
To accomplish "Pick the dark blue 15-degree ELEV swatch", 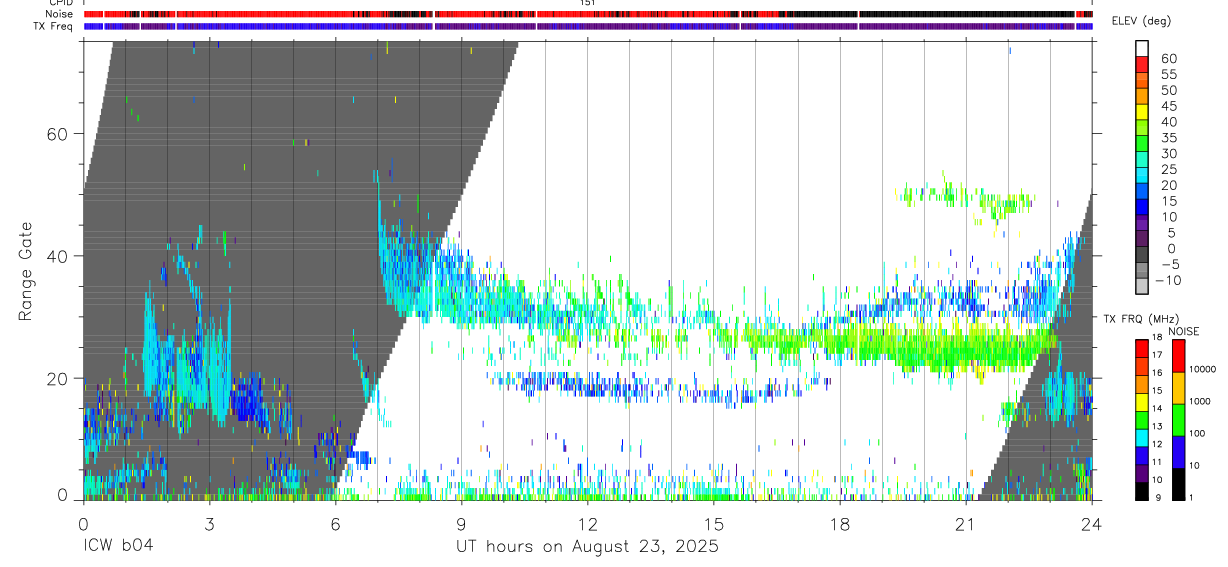I will (x=1142, y=208).
